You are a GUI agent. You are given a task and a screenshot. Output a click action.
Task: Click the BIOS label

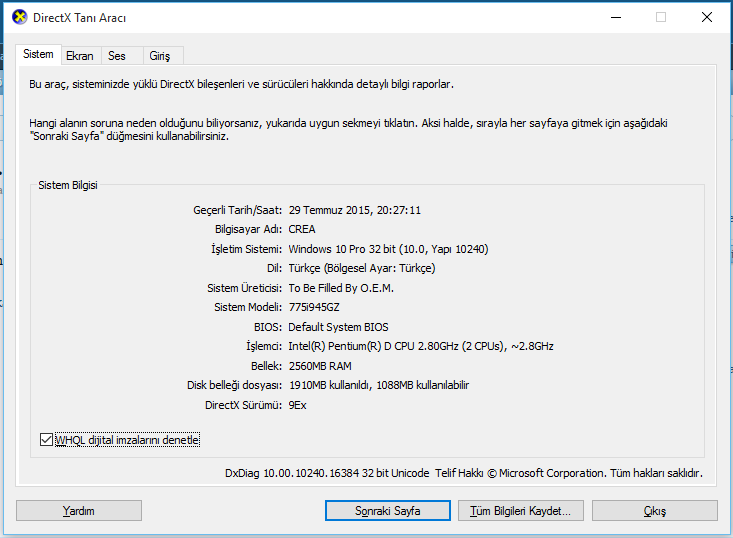pos(268,327)
